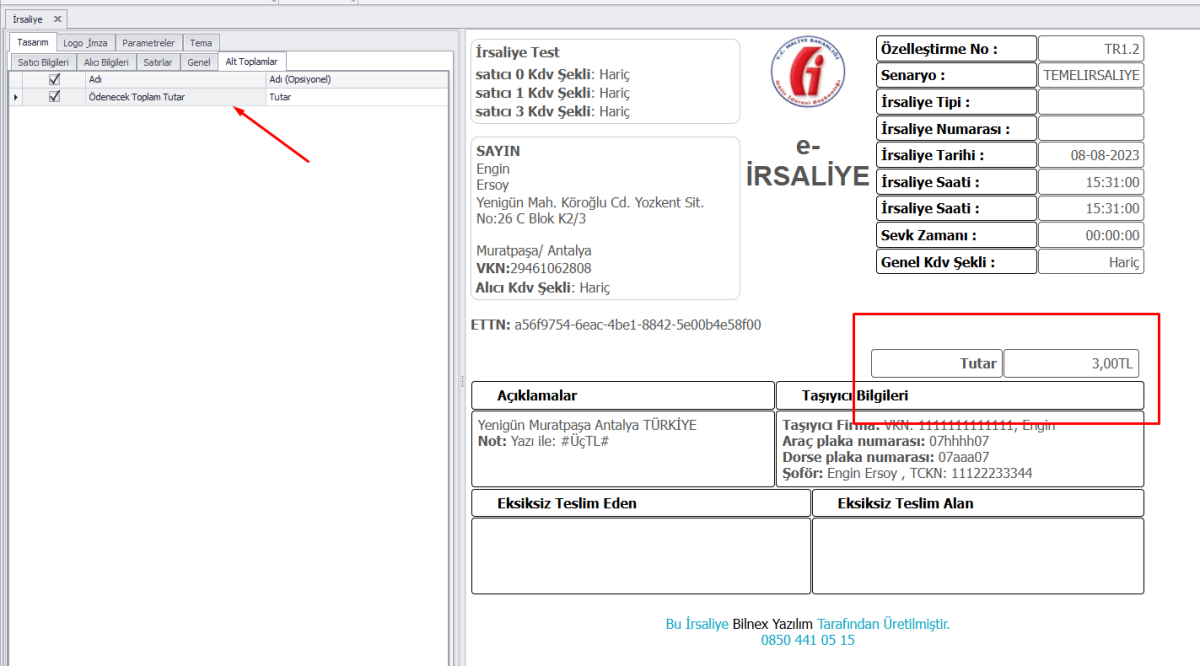The width and height of the screenshot is (1200, 666).
Task: Switch to the Tasarım tab
Action: coord(33,43)
